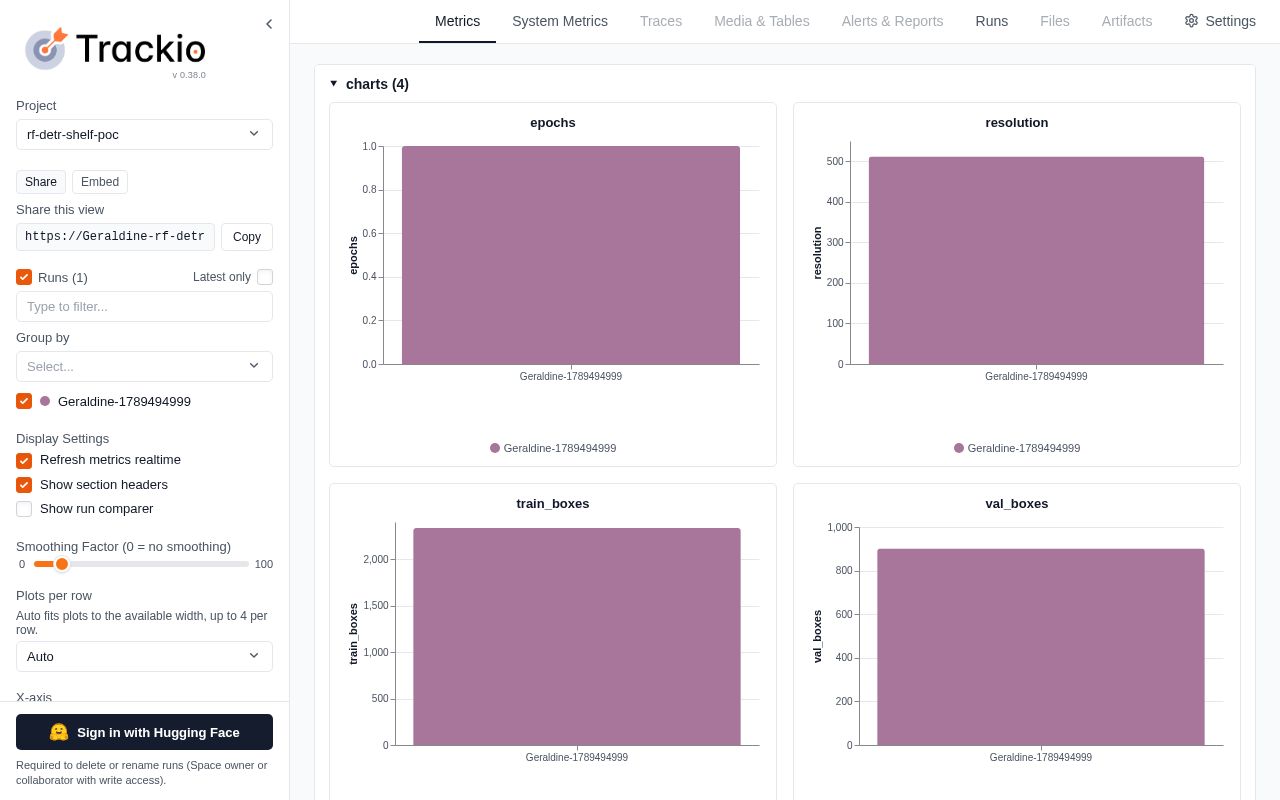Click 'Geraldine-1789494999' legend text in resolution chart
Screen dimensions: 1280x800
click(x=1024, y=448)
